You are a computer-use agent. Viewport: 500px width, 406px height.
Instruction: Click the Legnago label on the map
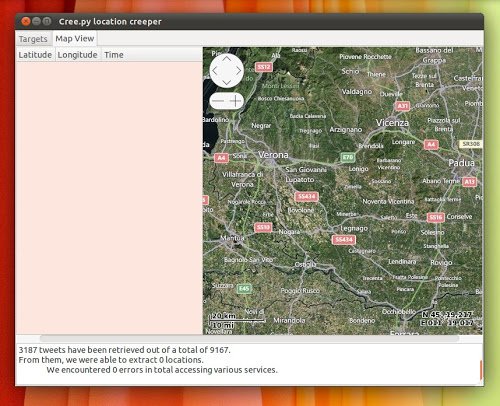coord(354,228)
